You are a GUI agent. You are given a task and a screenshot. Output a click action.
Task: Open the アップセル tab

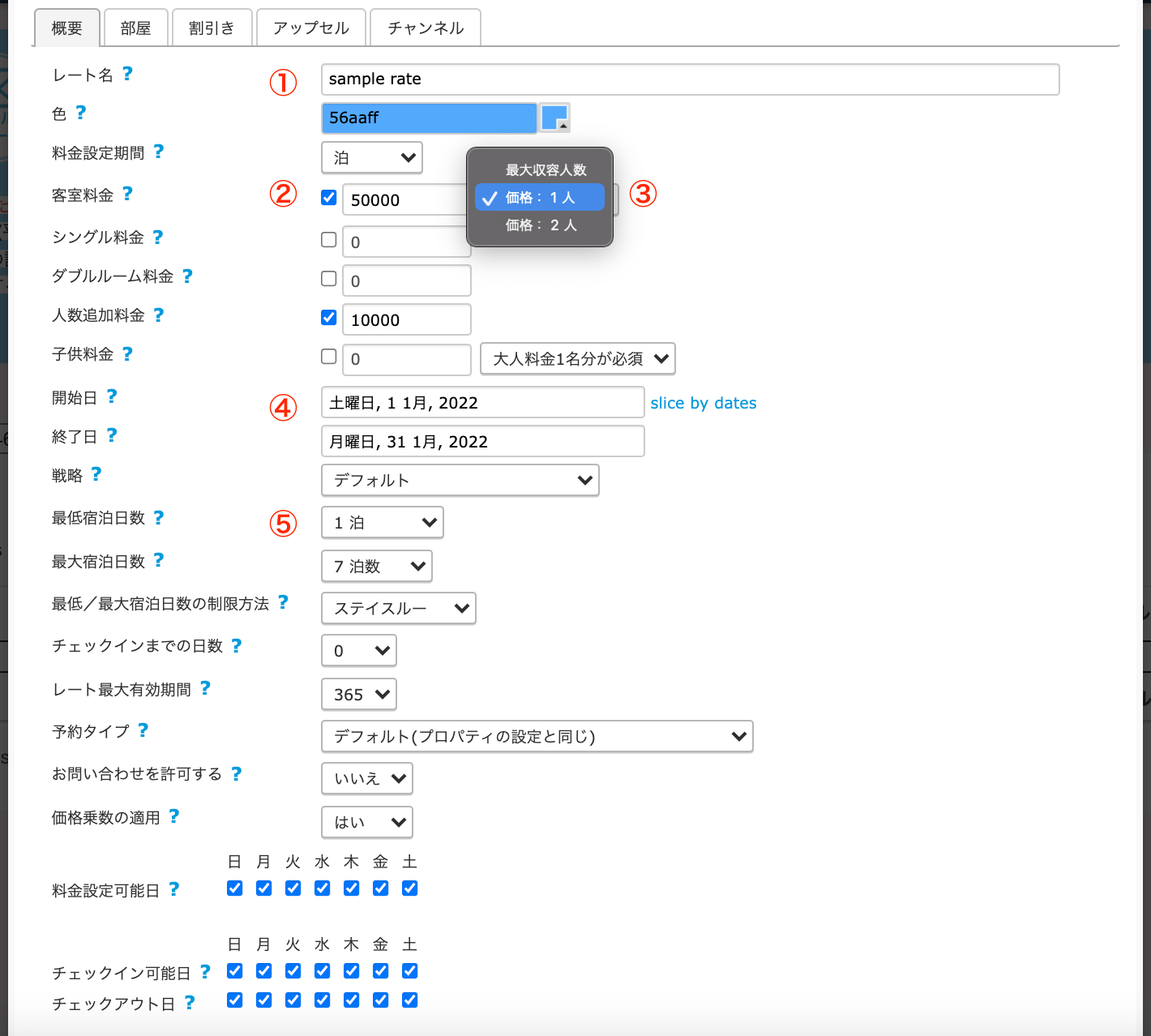[x=310, y=28]
